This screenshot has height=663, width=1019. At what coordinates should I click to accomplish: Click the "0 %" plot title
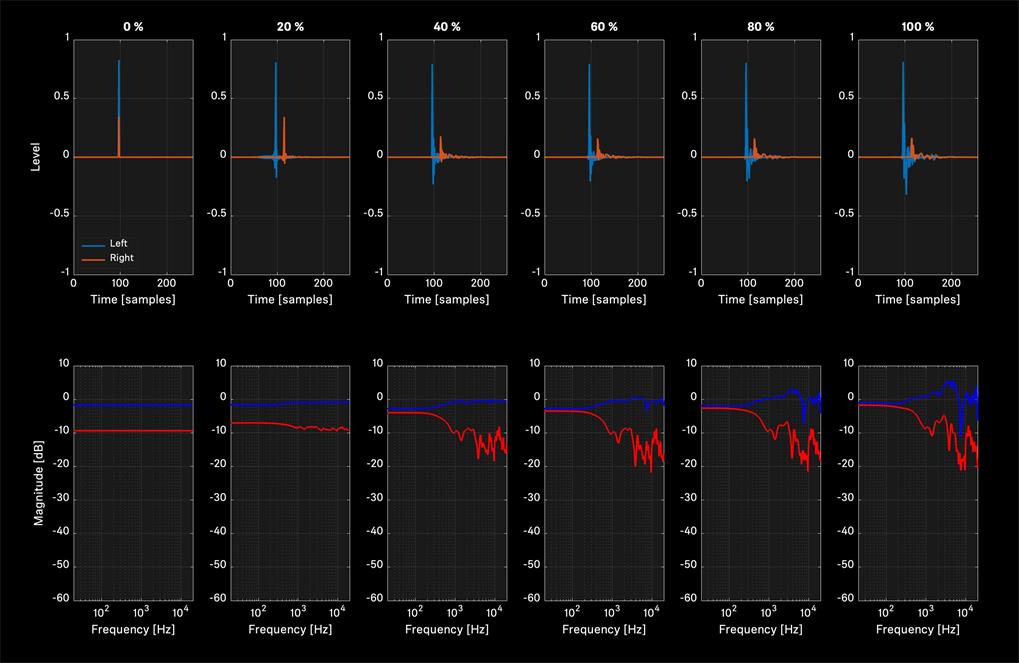[133, 27]
